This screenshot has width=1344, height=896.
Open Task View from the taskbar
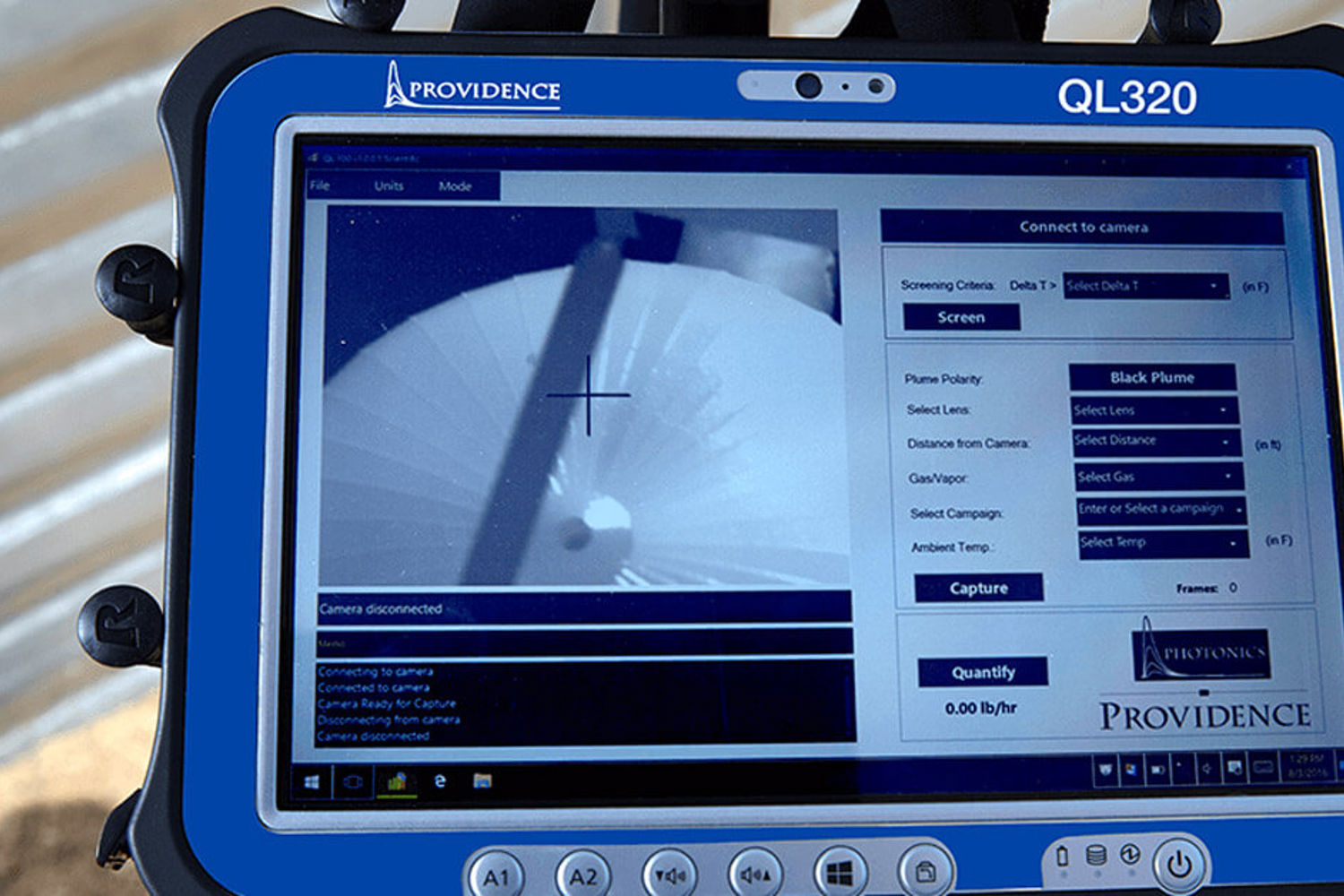tap(353, 782)
